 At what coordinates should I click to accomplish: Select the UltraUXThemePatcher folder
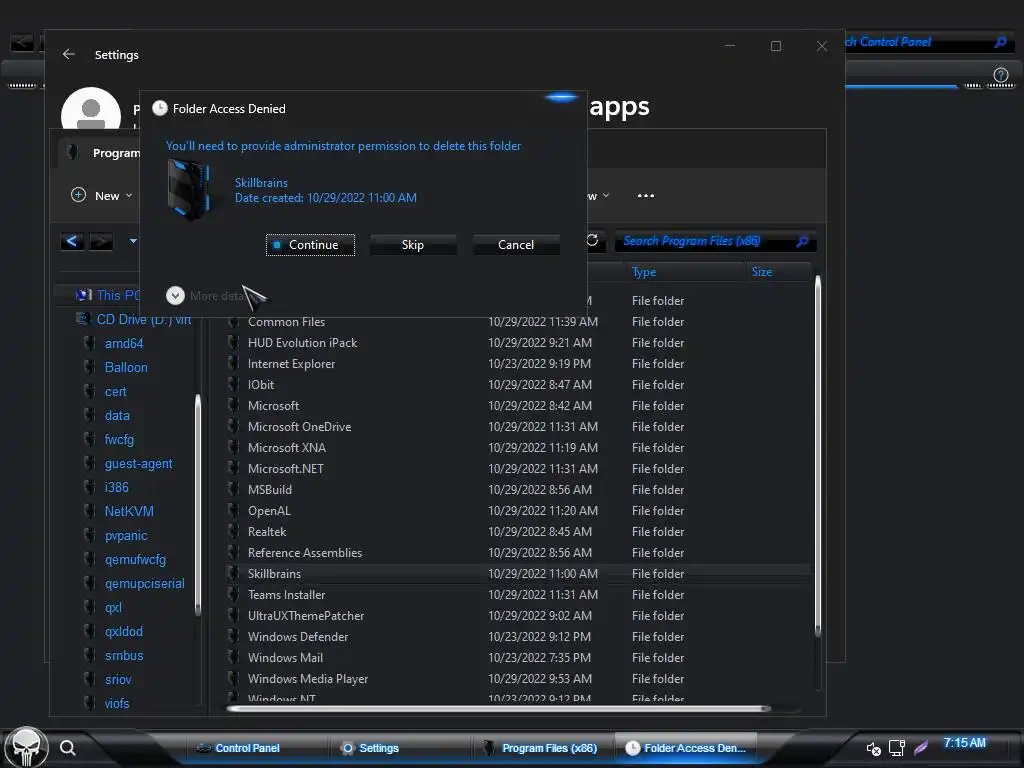pyautogui.click(x=519, y=615)
